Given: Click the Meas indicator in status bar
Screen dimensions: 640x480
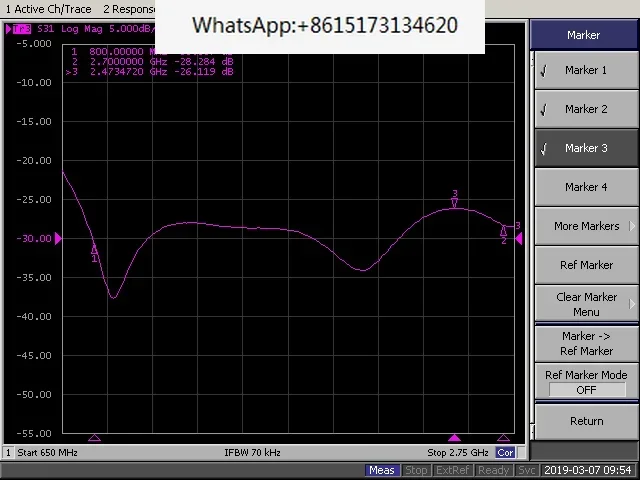Looking at the screenshot, I should [x=381, y=470].
